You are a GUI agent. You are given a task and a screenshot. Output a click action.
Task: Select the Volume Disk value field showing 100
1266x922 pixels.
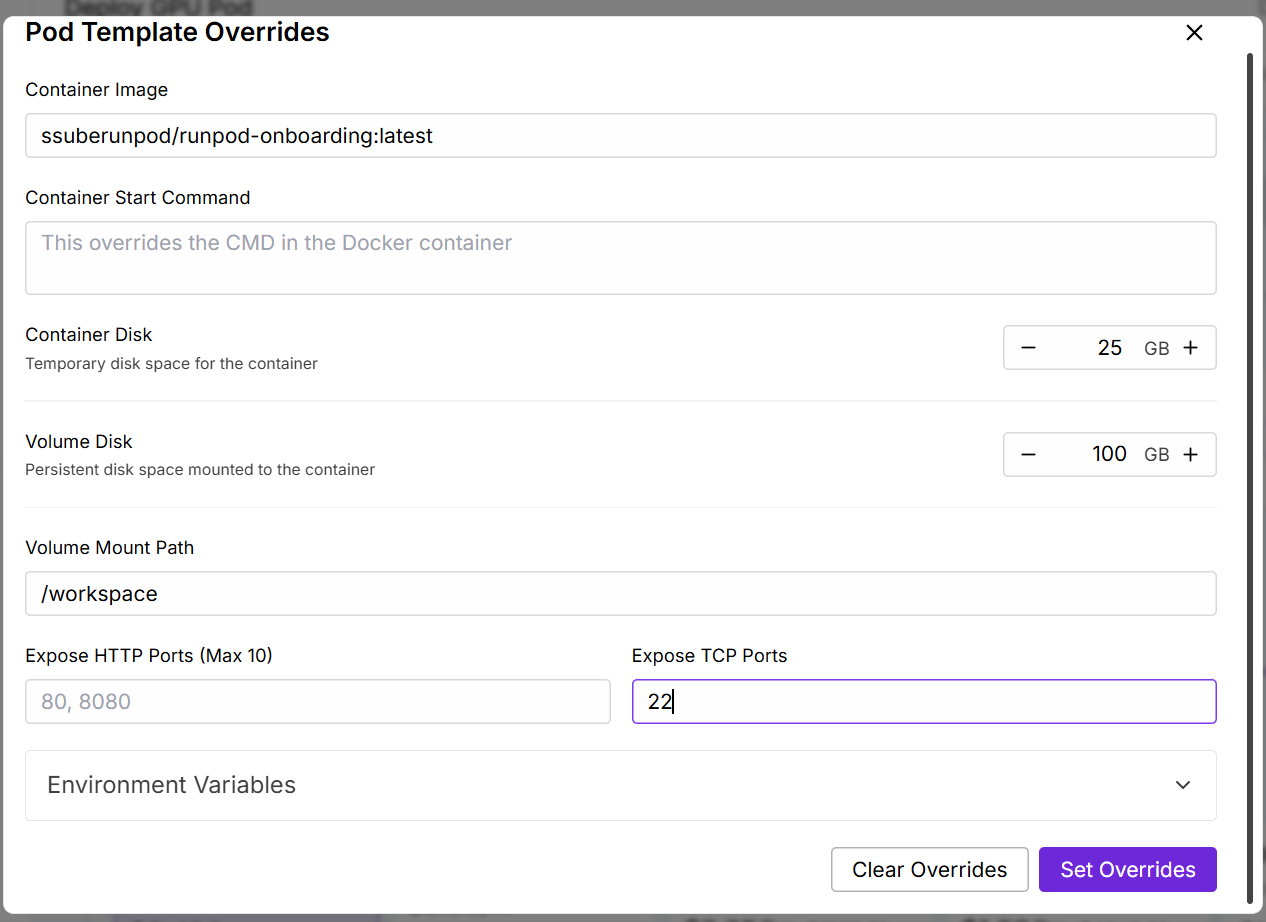pyautogui.click(x=1096, y=455)
